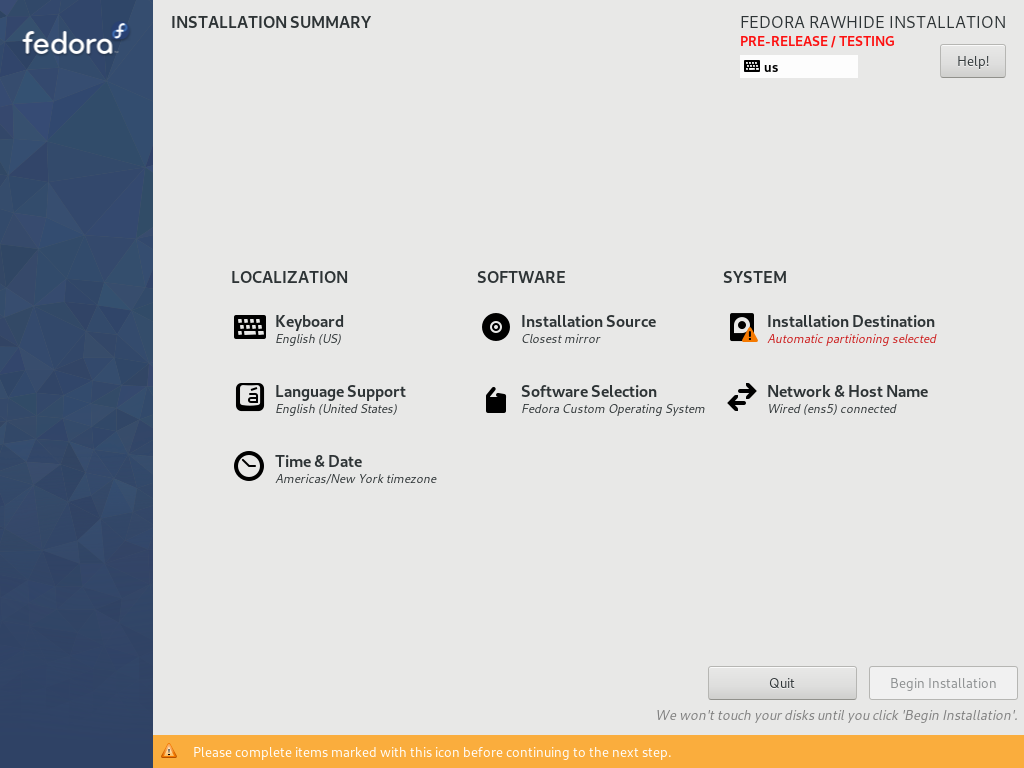Click the INSTALLATION SUMMARY title

click(x=271, y=22)
